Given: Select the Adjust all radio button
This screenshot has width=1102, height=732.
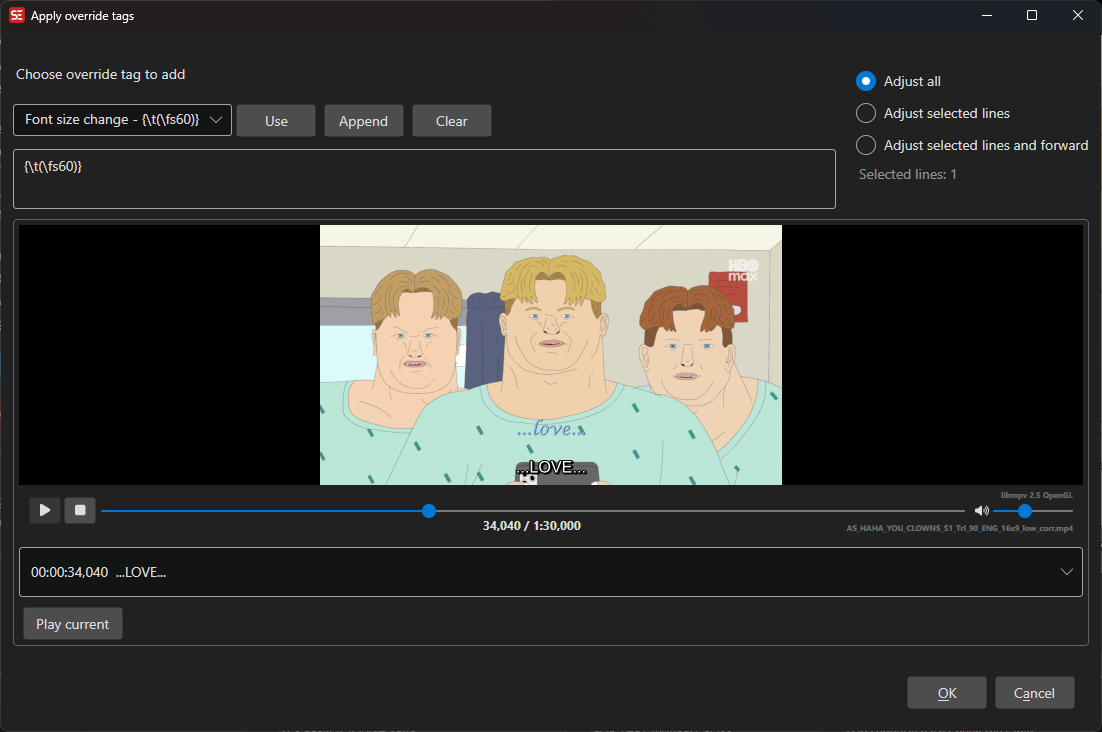Looking at the screenshot, I should tap(866, 81).
